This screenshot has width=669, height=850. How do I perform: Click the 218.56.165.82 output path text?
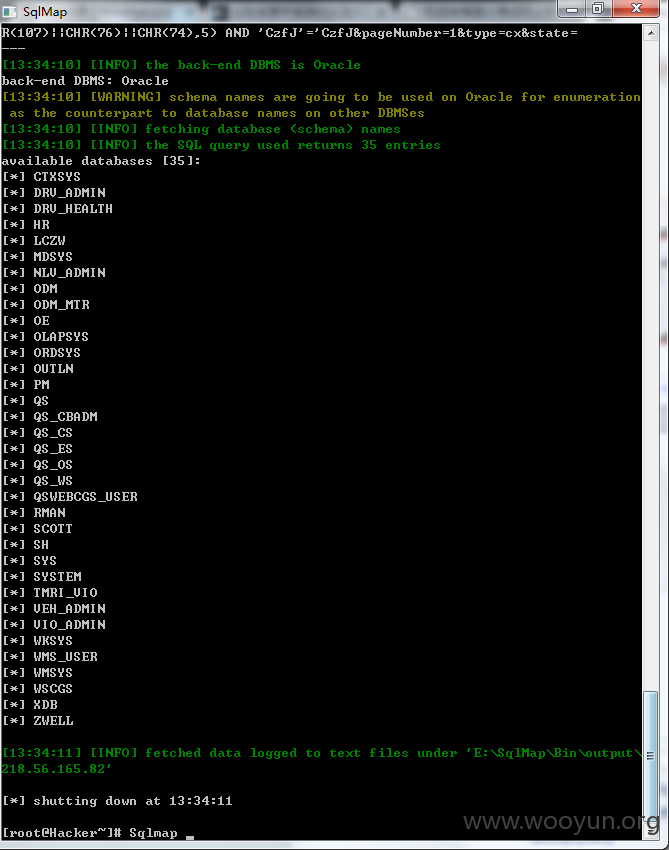(56, 769)
